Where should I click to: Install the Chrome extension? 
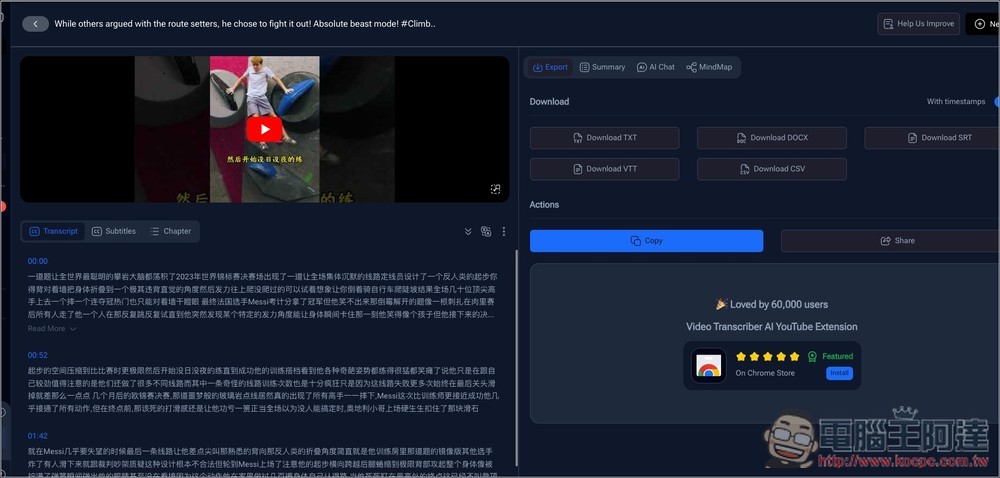coord(839,373)
